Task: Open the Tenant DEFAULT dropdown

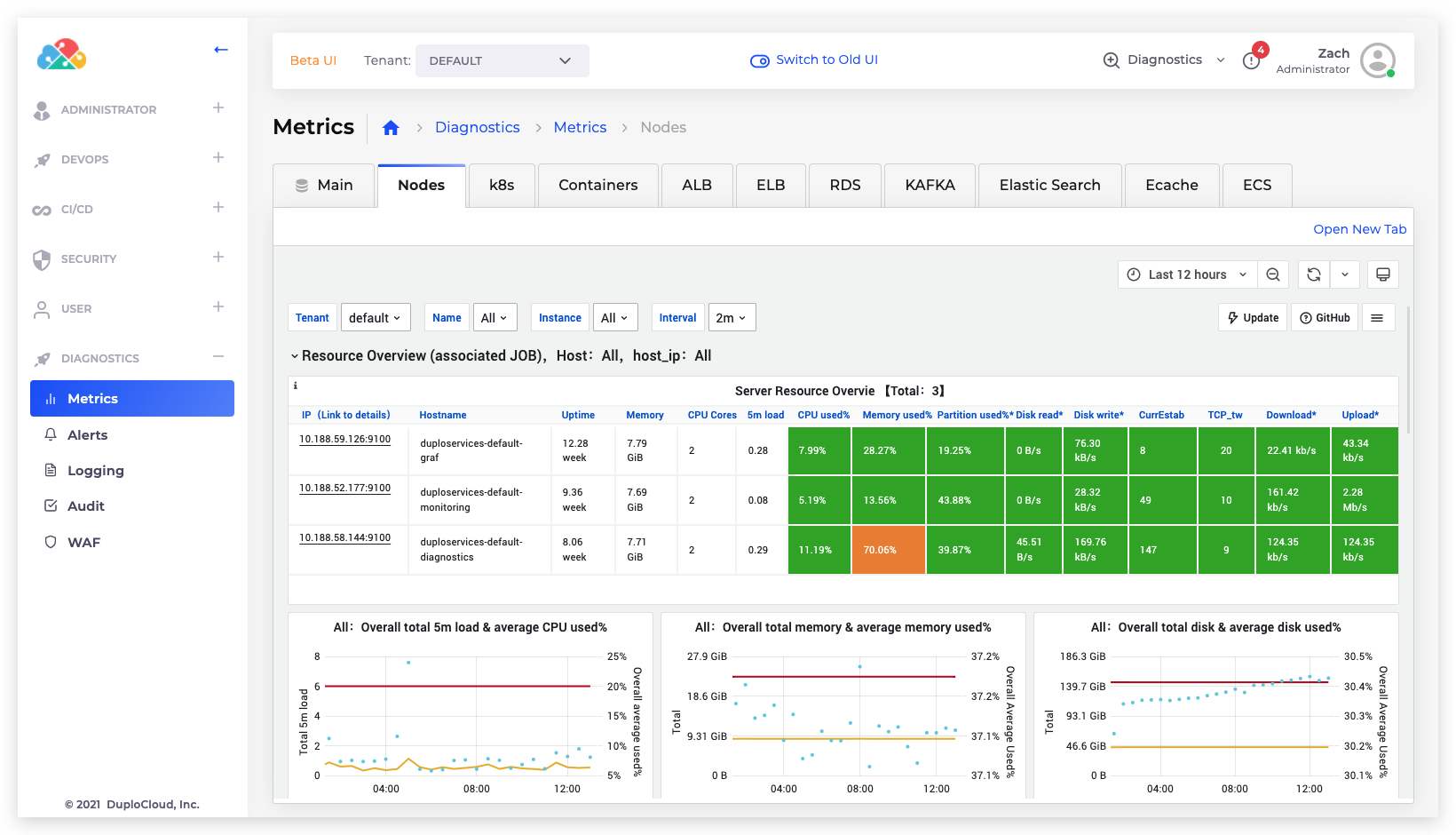Action: pyautogui.click(x=502, y=60)
